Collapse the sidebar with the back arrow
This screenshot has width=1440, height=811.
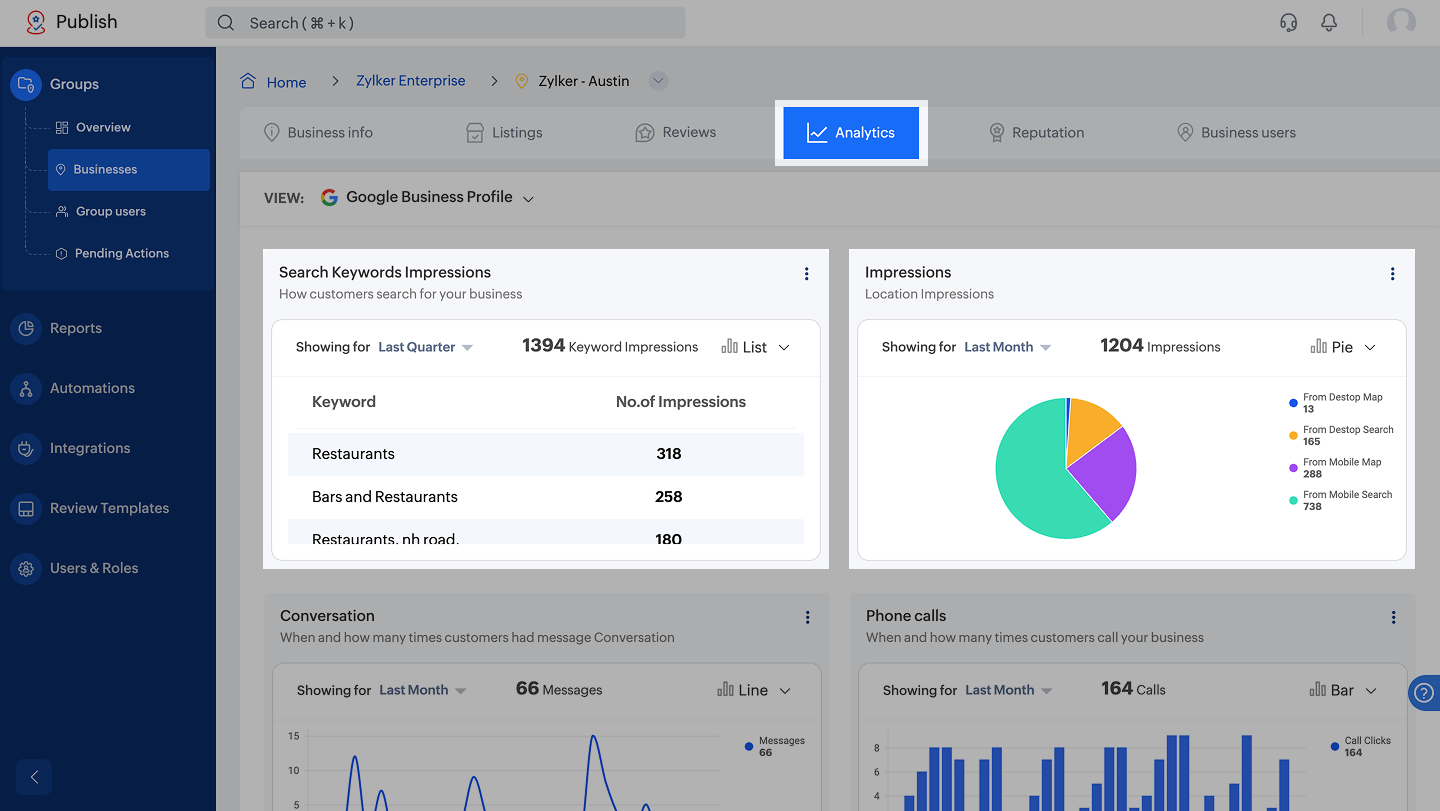point(34,777)
